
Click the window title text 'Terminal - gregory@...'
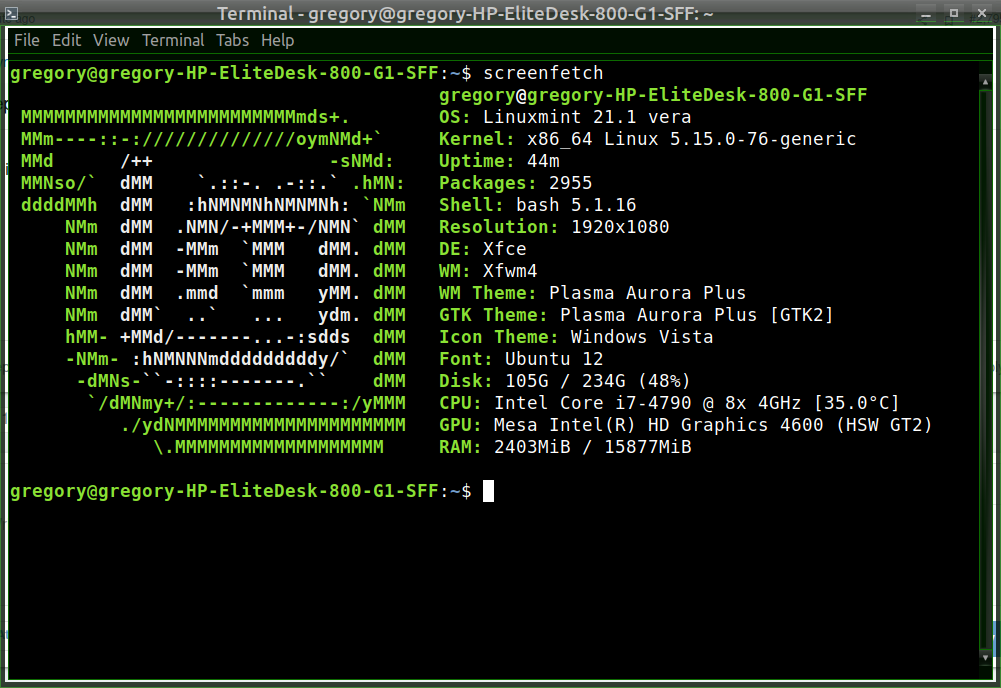pyautogui.click(x=465, y=13)
